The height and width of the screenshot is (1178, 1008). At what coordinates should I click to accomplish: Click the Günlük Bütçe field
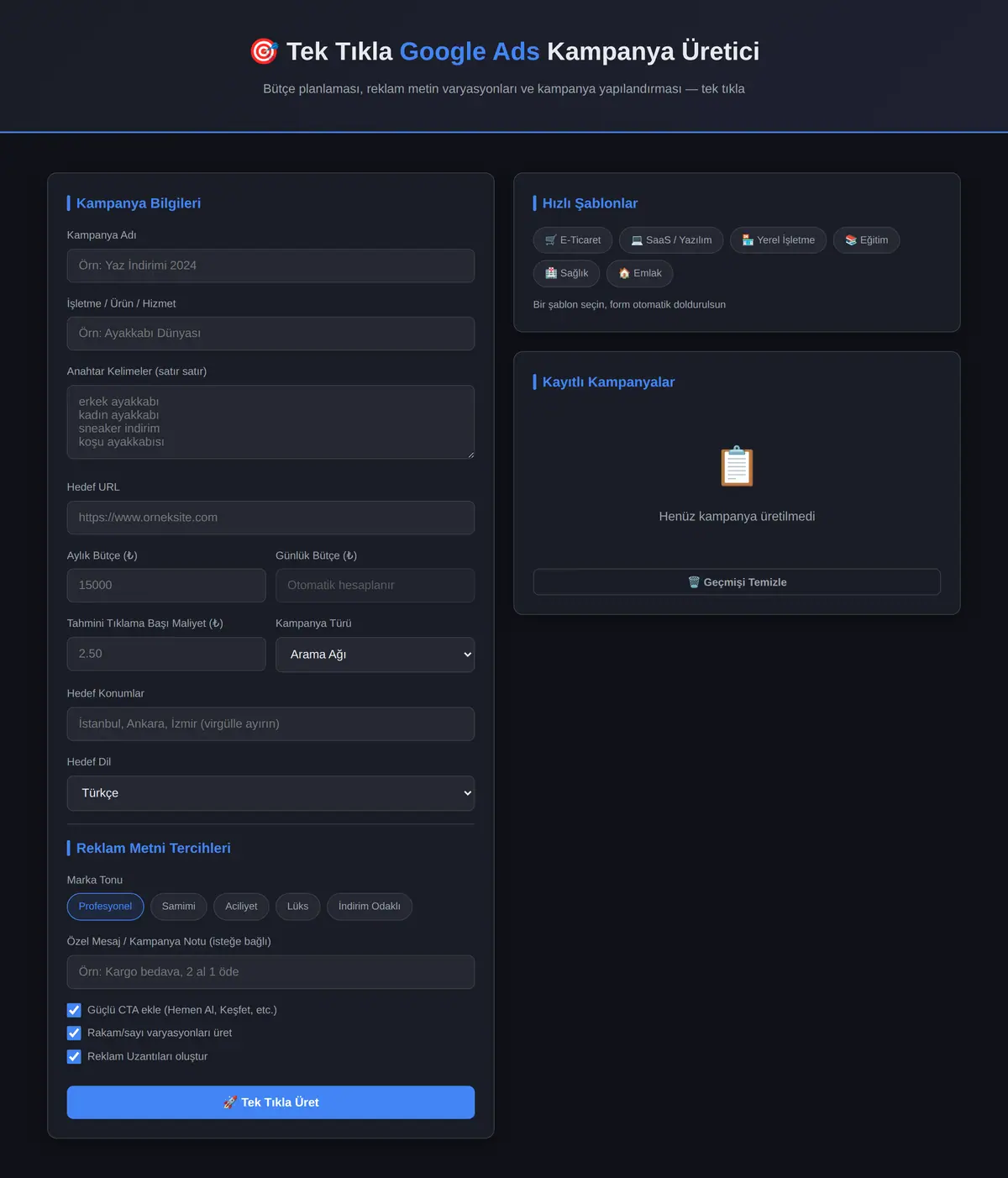(375, 586)
